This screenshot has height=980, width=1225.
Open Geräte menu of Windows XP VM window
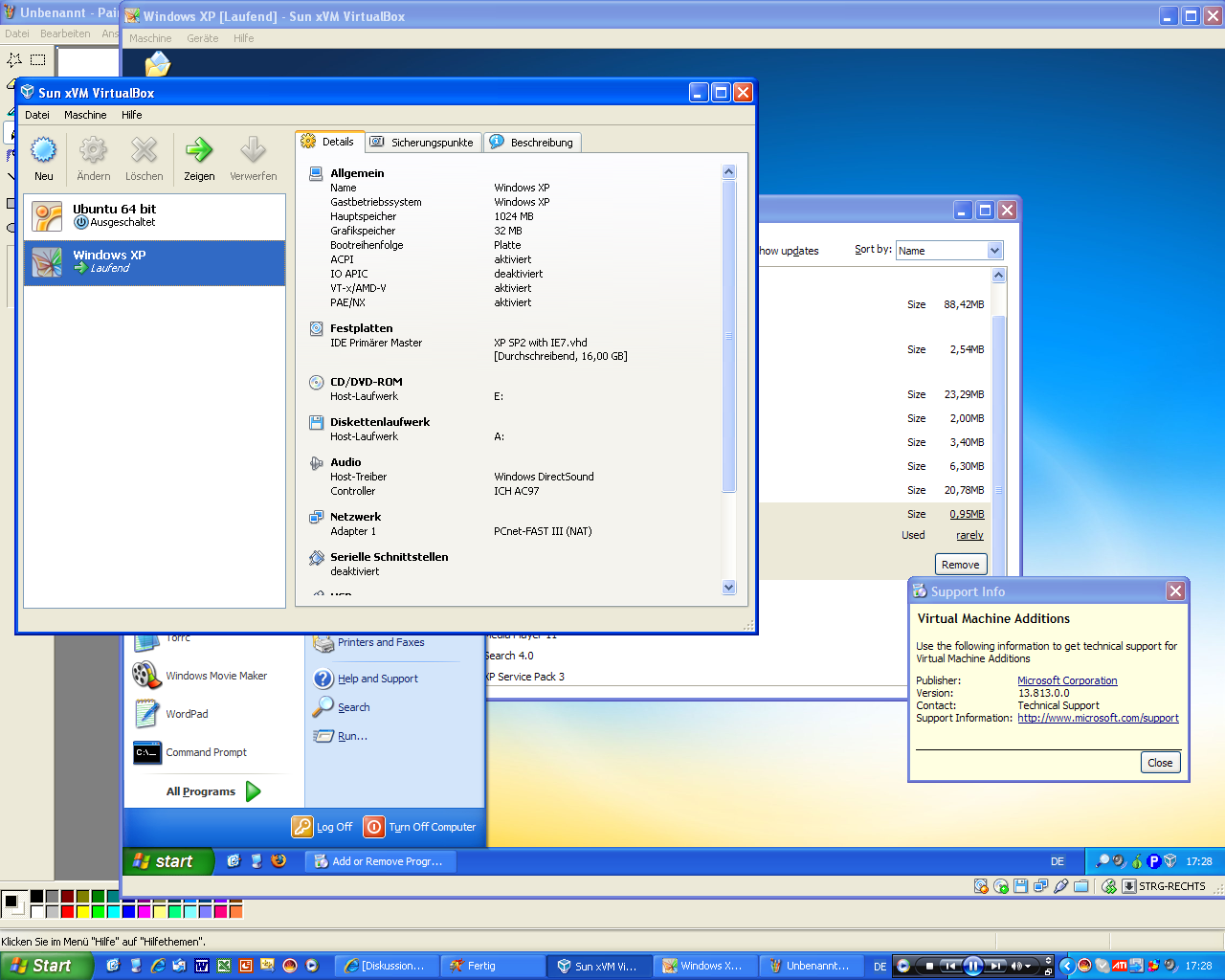click(202, 38)
